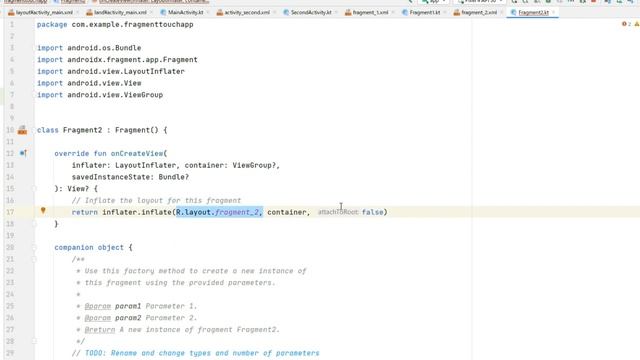Click the 'false' argument on line 17

(x=373, y=212)
